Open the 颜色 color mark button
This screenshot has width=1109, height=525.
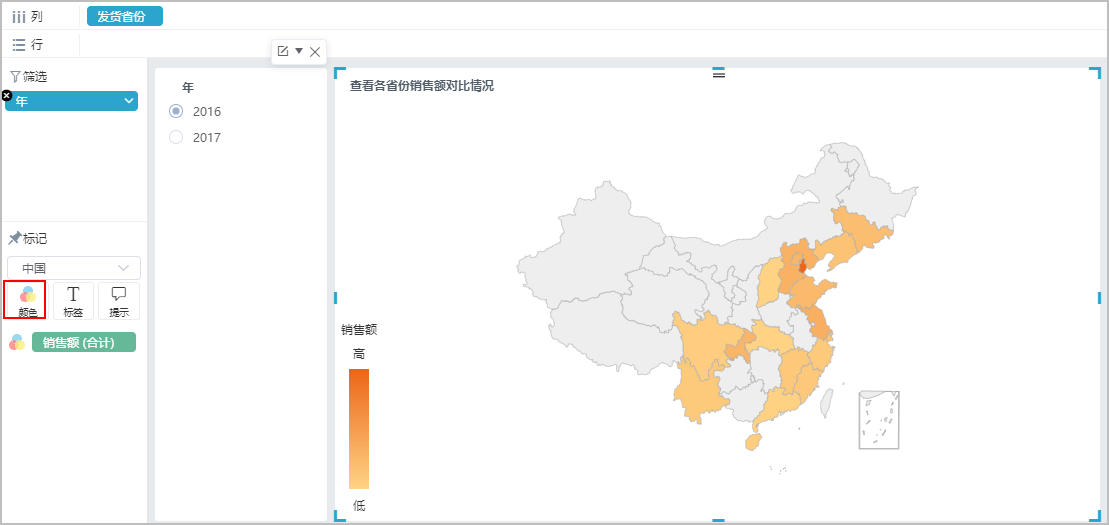pyautogui.click(x=28, y=300)
